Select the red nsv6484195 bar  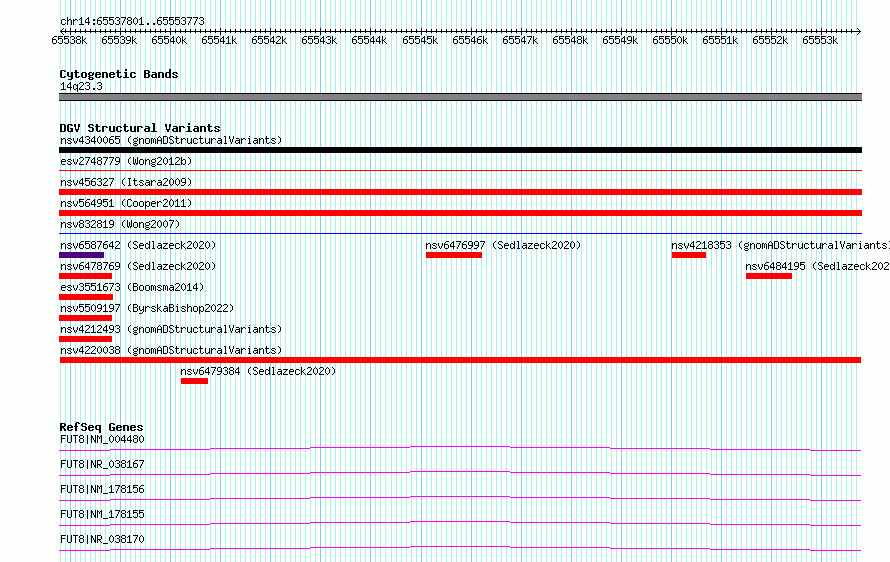coord(769,276)
